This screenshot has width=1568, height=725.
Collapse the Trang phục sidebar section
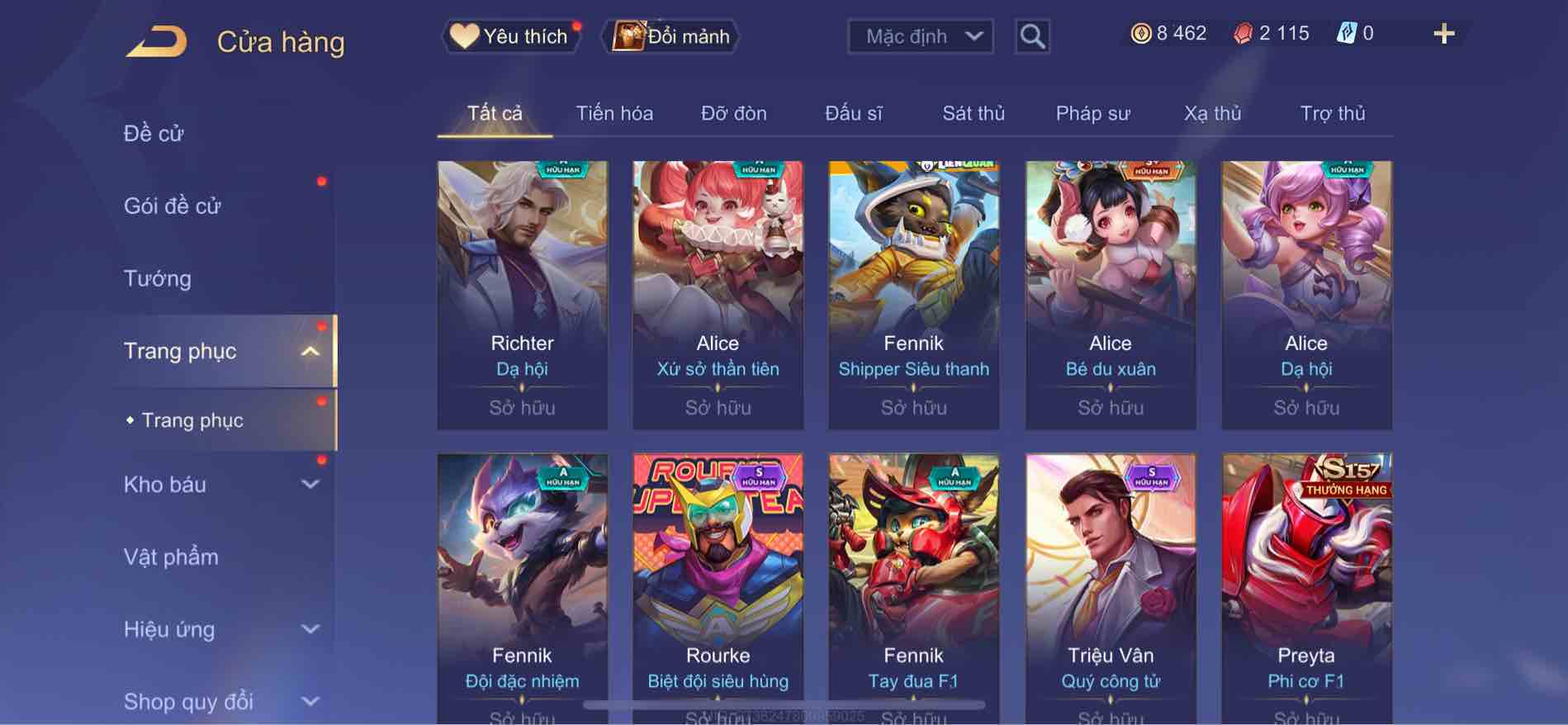point(310,352)
